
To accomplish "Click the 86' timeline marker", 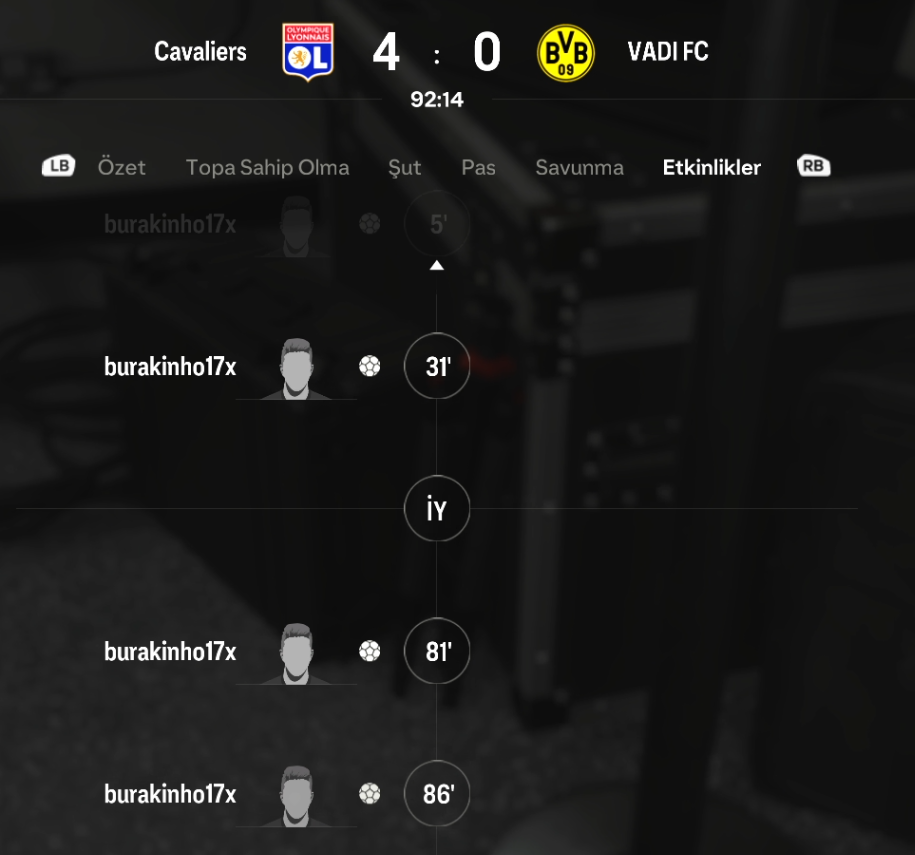I will pos(437,794).
